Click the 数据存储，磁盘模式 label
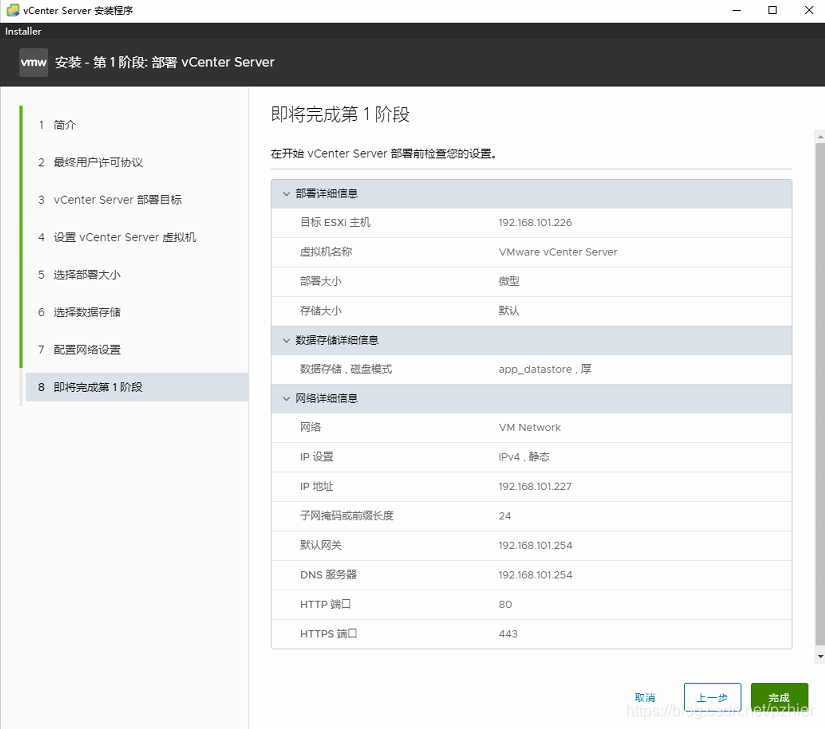The image size is (825, 729). [x=346, y=369]
